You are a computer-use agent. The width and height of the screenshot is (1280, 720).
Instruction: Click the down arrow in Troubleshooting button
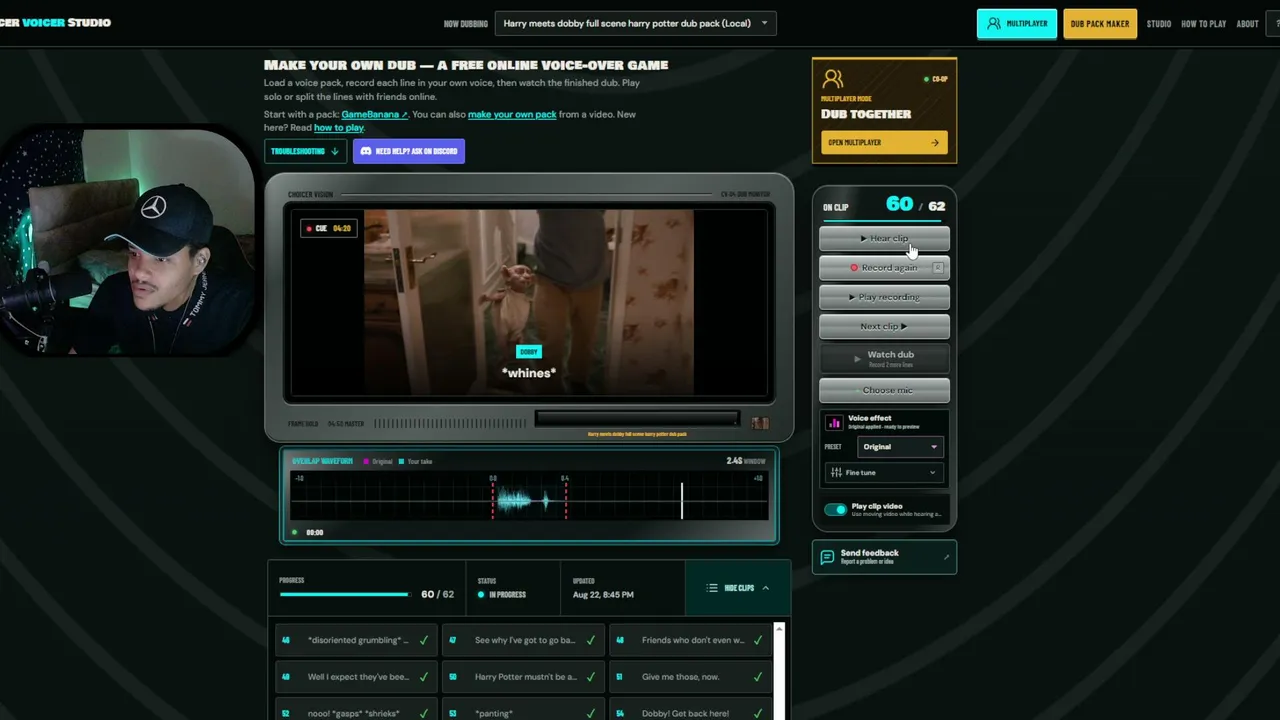pyautogui.click(x=334, y=151)
